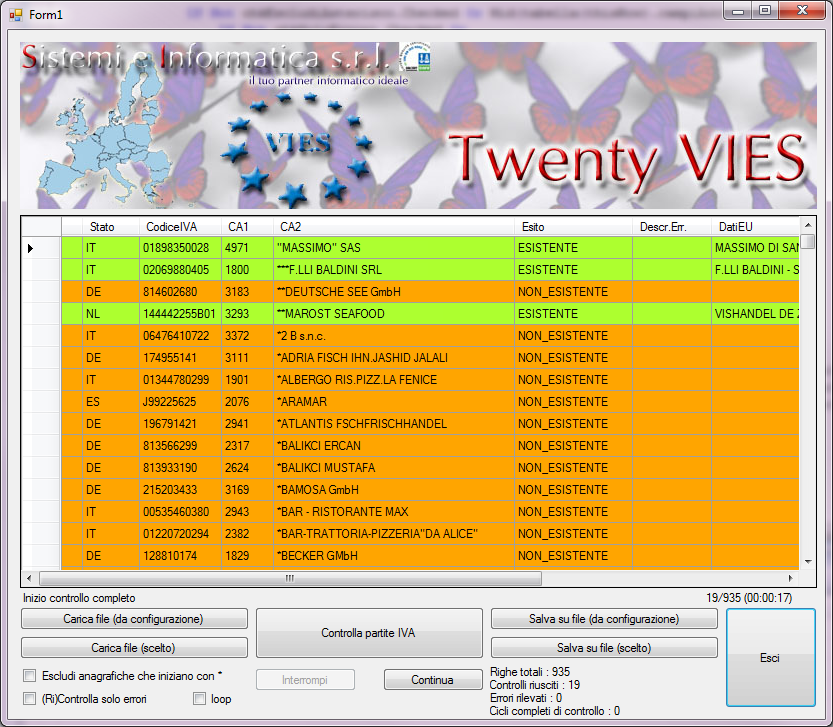Click the horizontal scrollbar thumb

click(x=291, y=578)
